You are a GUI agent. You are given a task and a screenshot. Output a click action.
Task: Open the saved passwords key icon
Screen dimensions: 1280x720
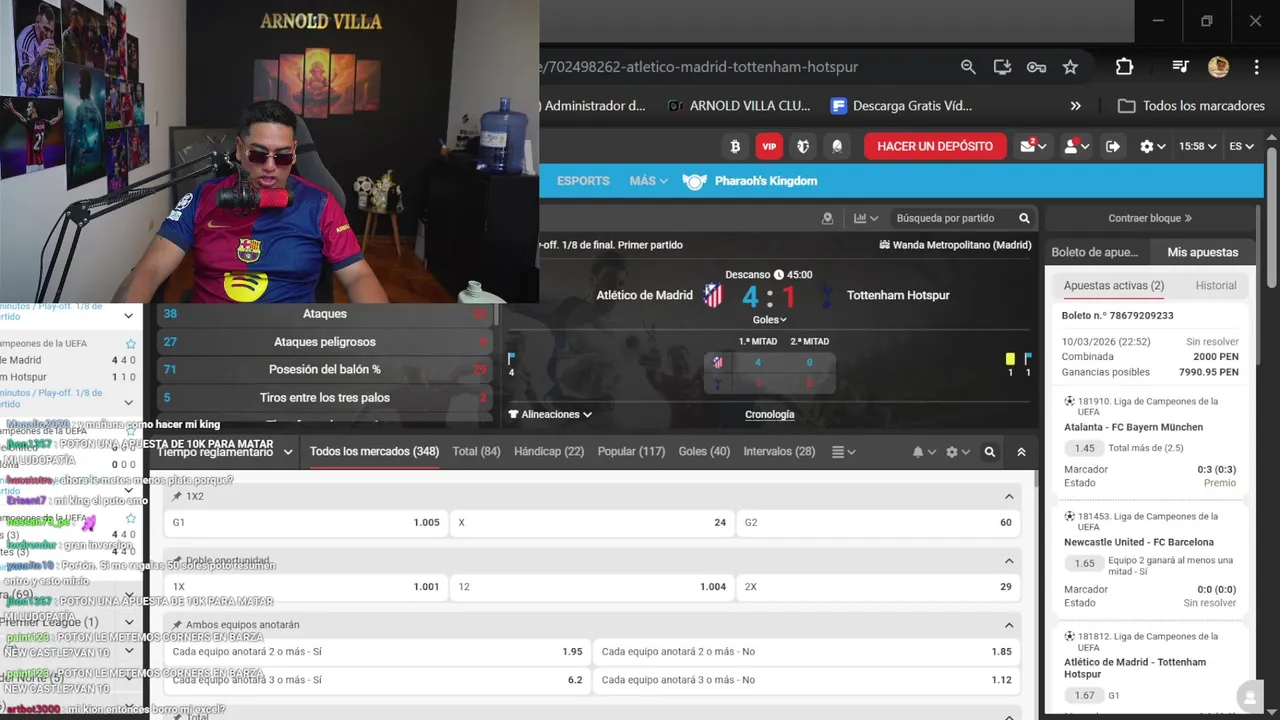pos(1036,67)
